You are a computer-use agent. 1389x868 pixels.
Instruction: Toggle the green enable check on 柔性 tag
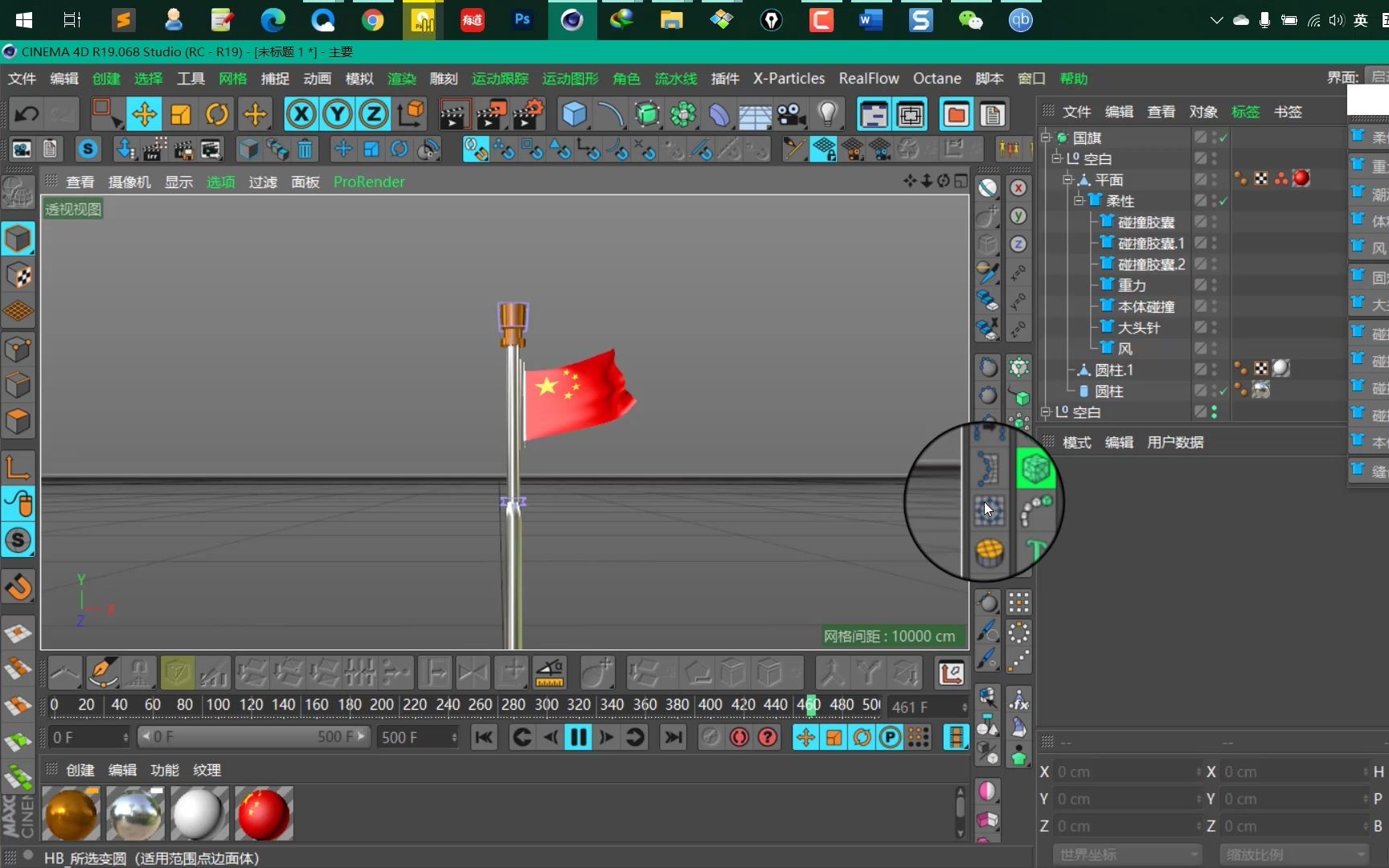click(1222, 201)
